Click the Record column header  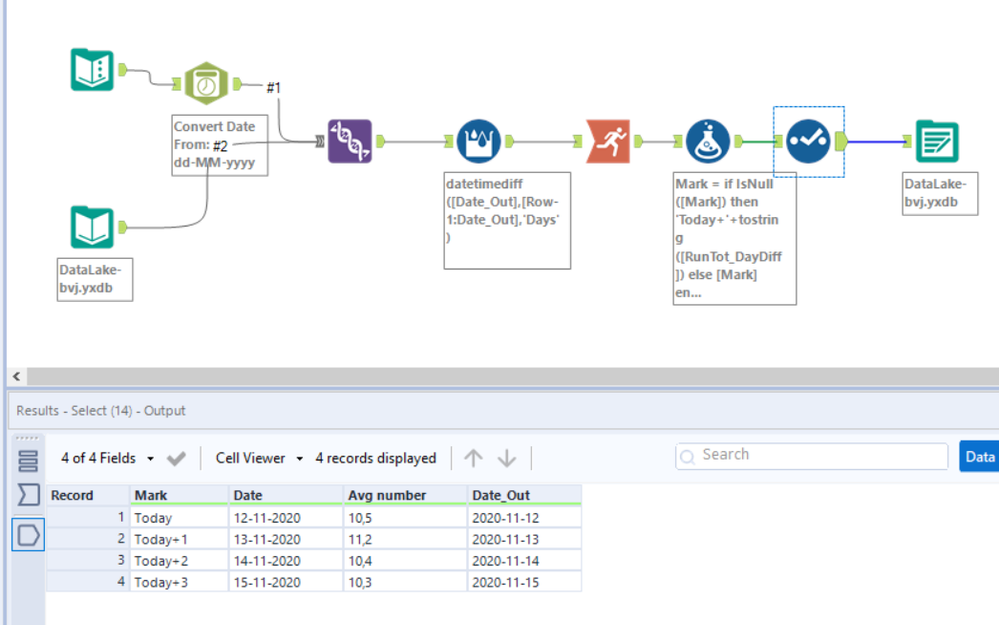coord(89,495)
